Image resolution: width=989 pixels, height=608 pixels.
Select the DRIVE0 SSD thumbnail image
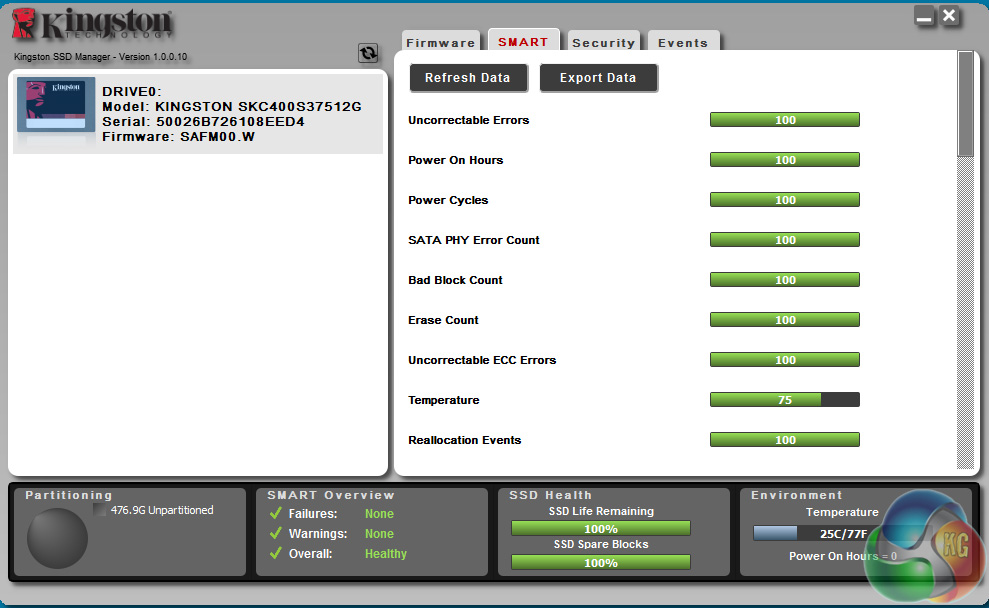pyautogui.click(x=56, y=105)
